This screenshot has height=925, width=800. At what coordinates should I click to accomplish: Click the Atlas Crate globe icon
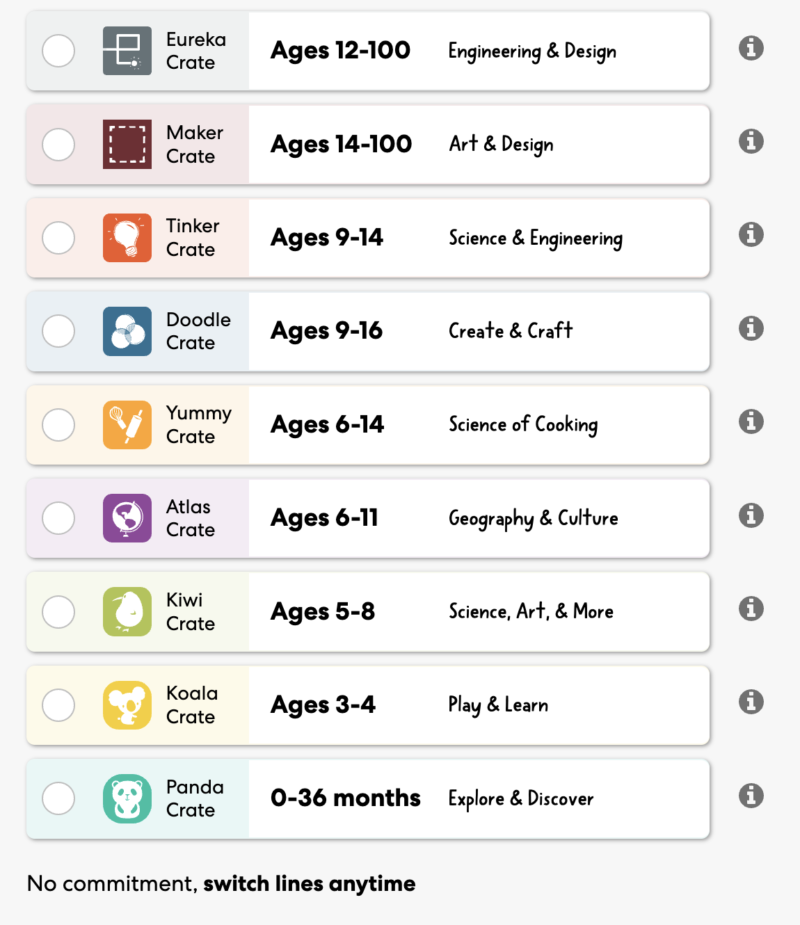[127, 518]
